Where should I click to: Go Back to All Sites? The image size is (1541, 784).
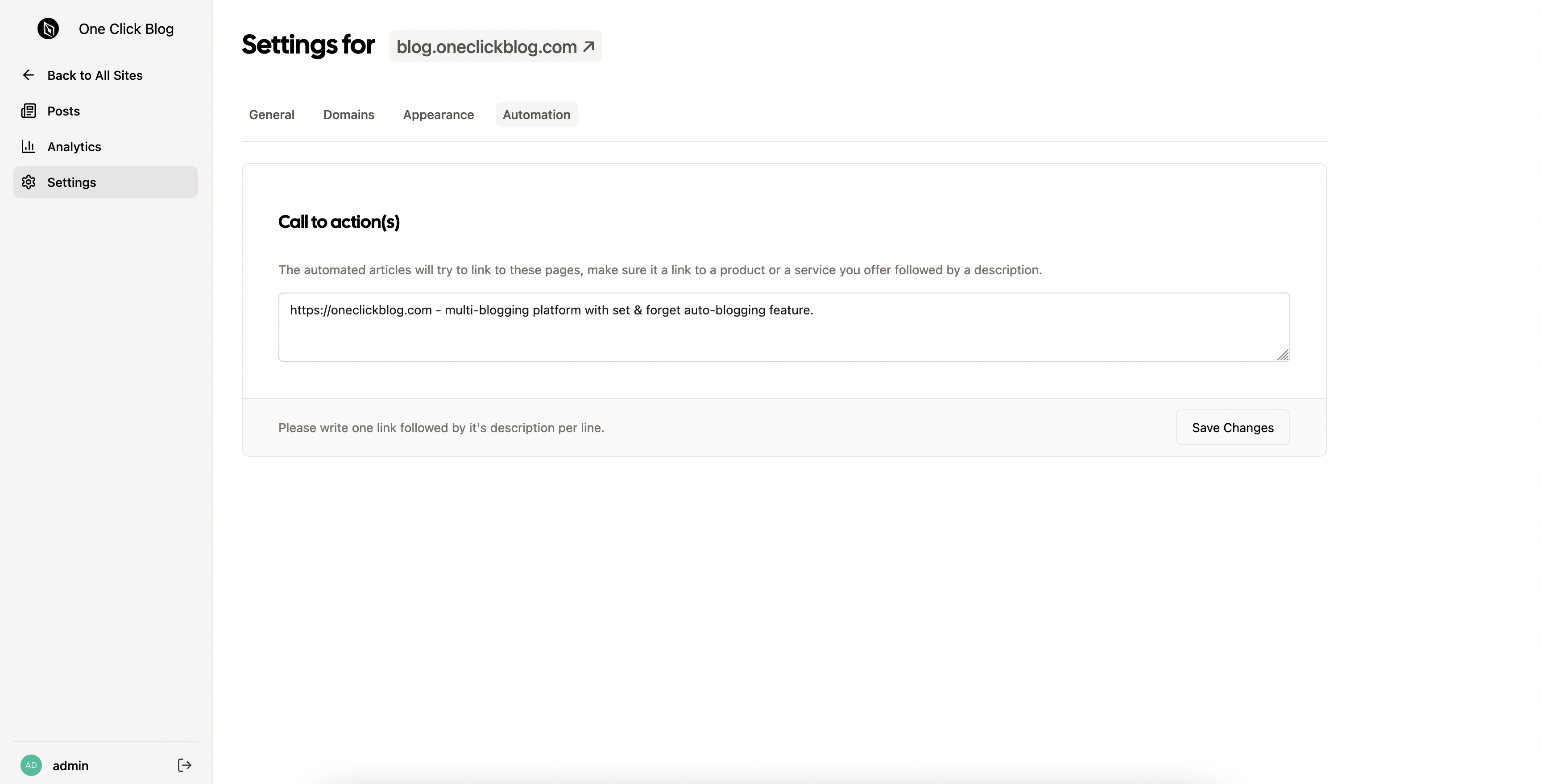pos(95,75)
